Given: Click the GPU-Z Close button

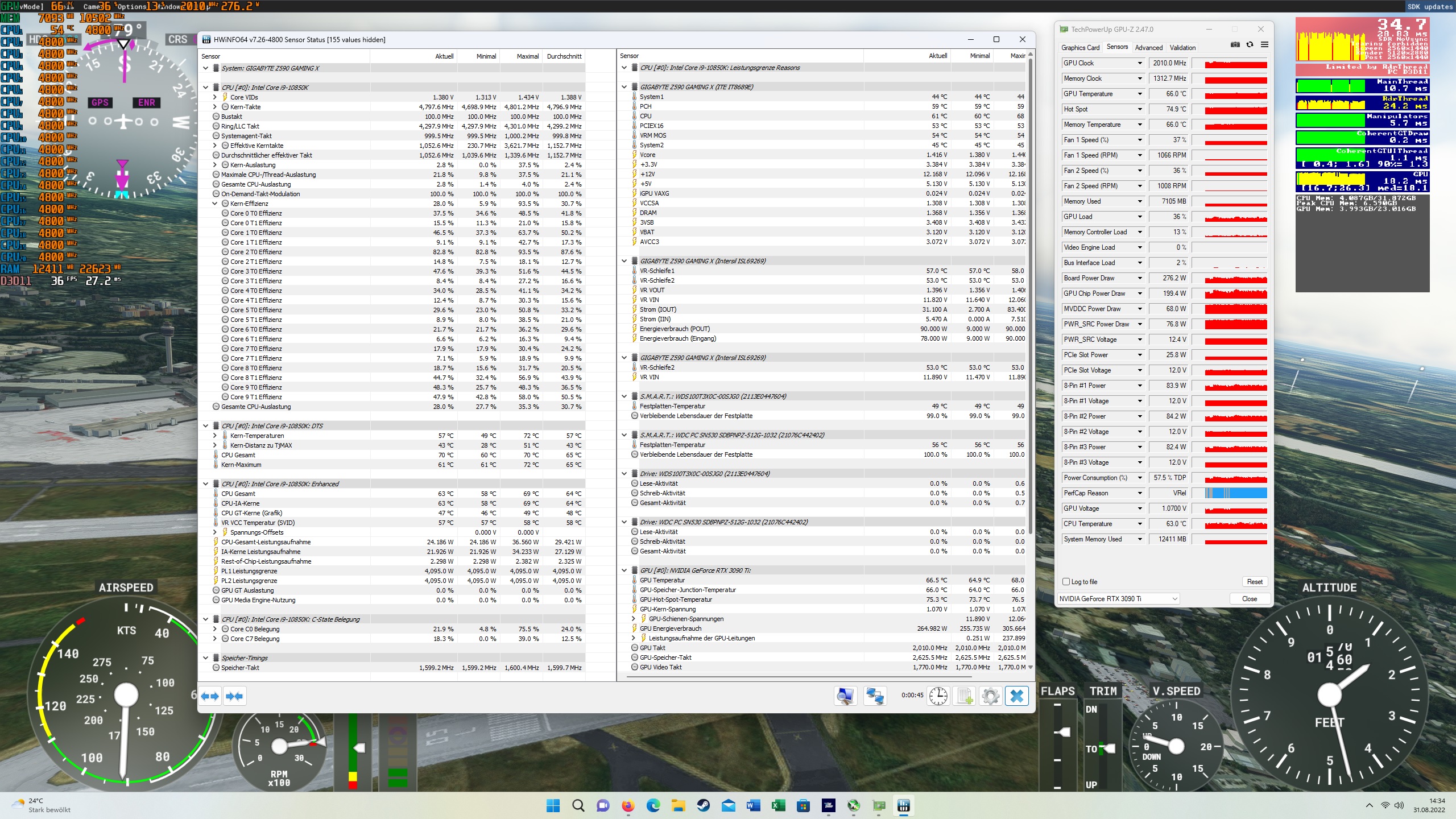Looking at the screenshot, I should point(1249,599).
